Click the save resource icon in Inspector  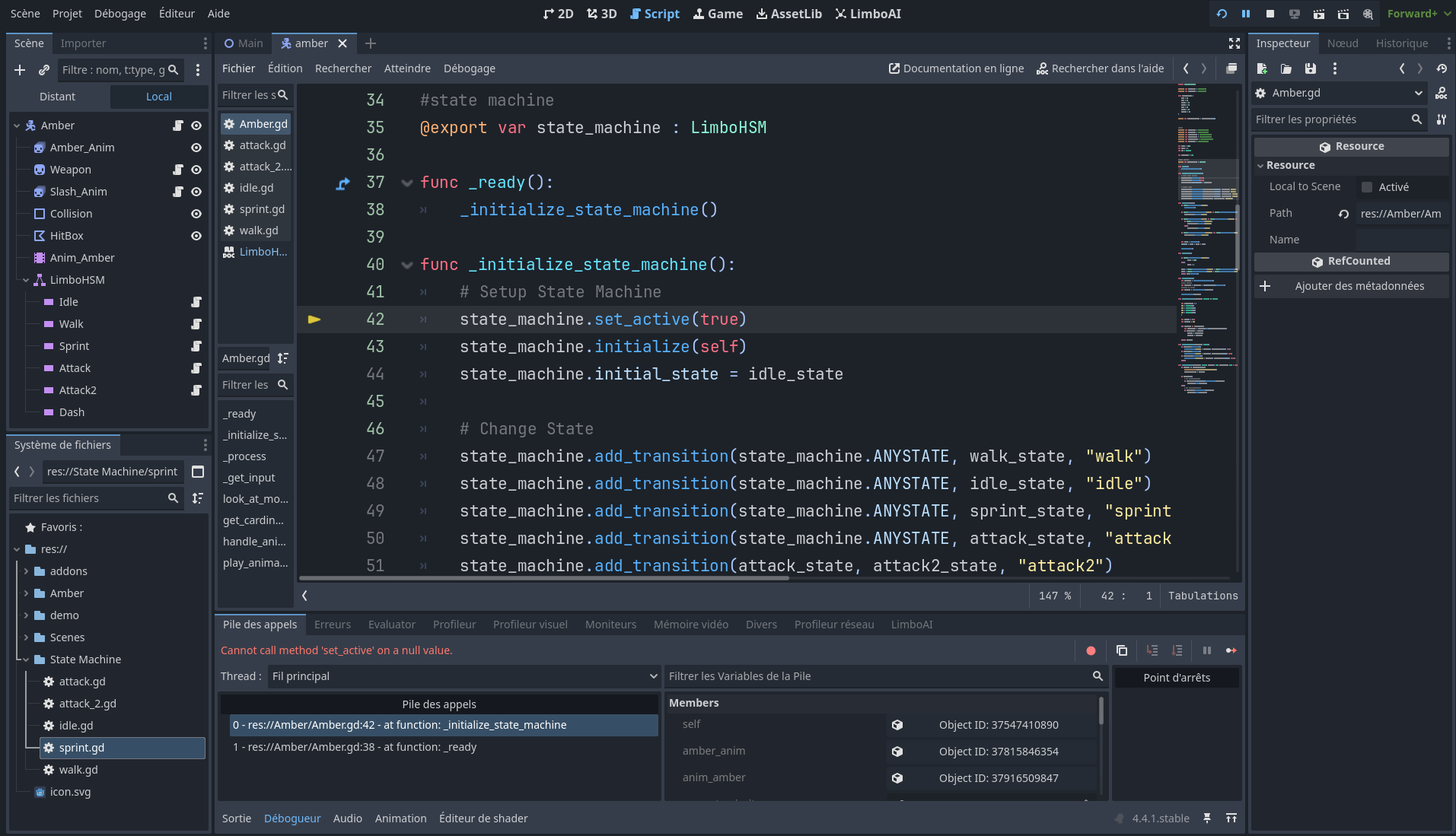pyautogui.click(x=1310, y=68)
